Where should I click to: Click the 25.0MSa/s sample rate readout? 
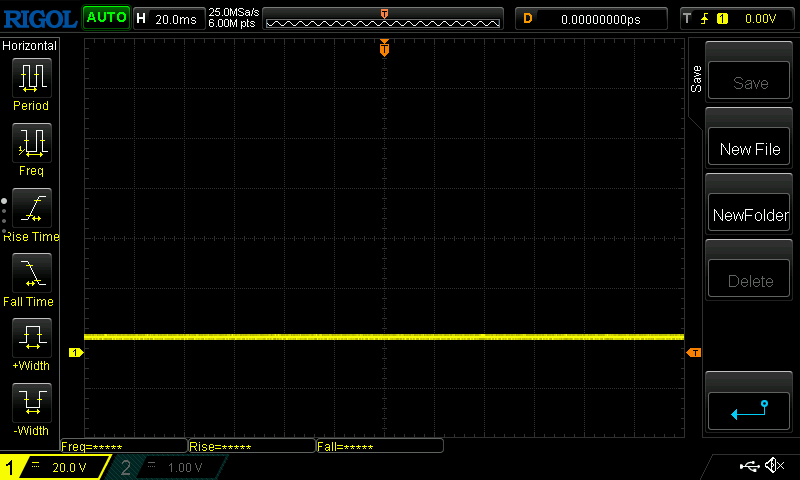[234, 12]
